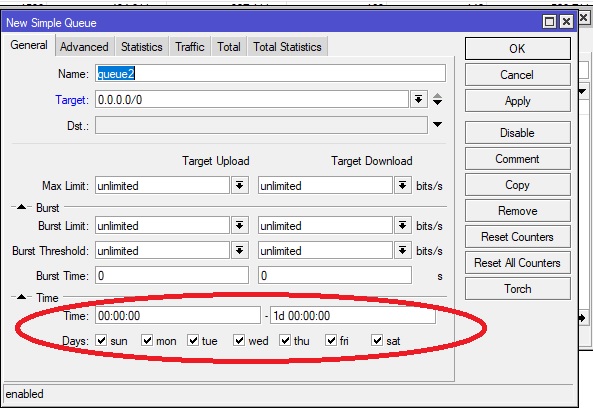Toggle the fri day checkbox
Image resolution: width=593 pixels, height=420 pixels.
pos(331,340)
